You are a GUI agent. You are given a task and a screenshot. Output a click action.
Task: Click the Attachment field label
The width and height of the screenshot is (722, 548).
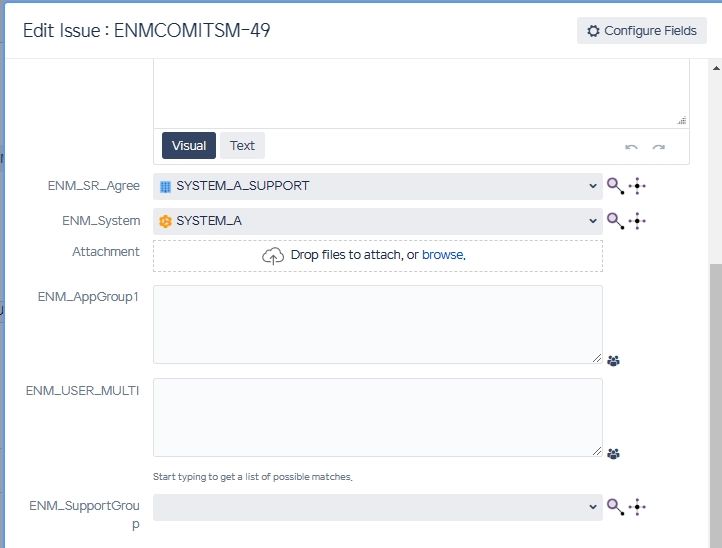pyautogui.click(x=105, y=252)
